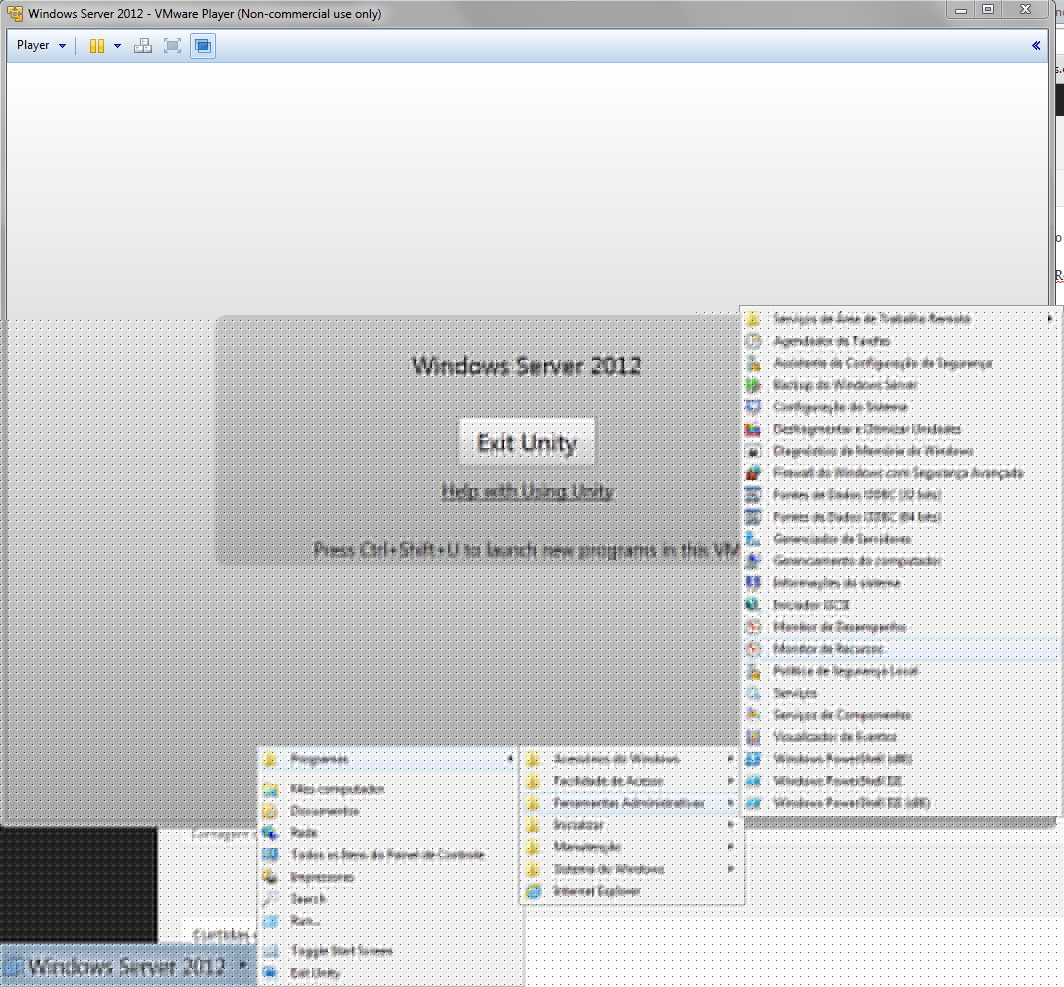Open Gerenciador do Servidor
This screenshot has height=987, width=1064.
[x=900, y=539]
